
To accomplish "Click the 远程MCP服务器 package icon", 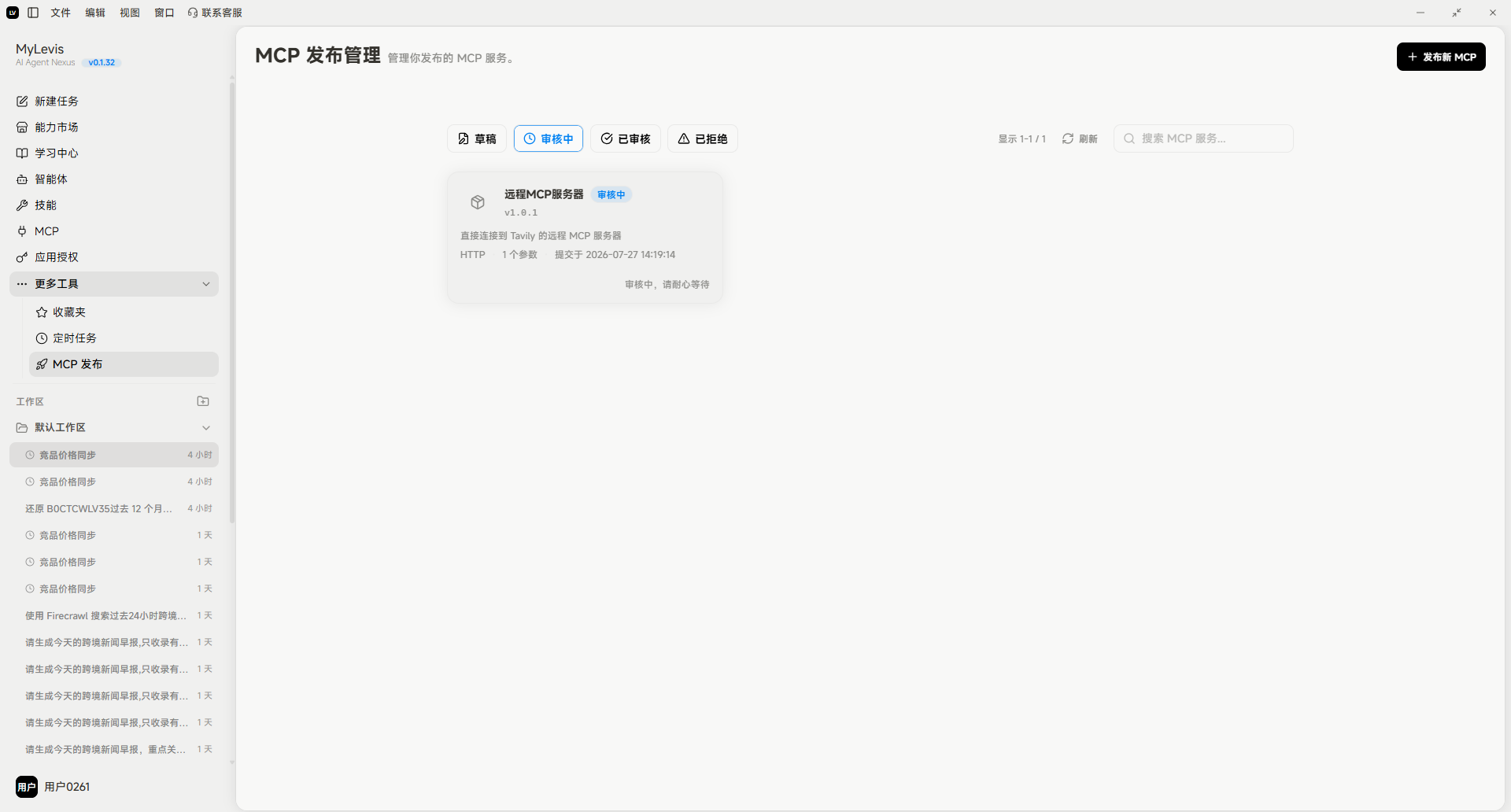I will 478,202.
